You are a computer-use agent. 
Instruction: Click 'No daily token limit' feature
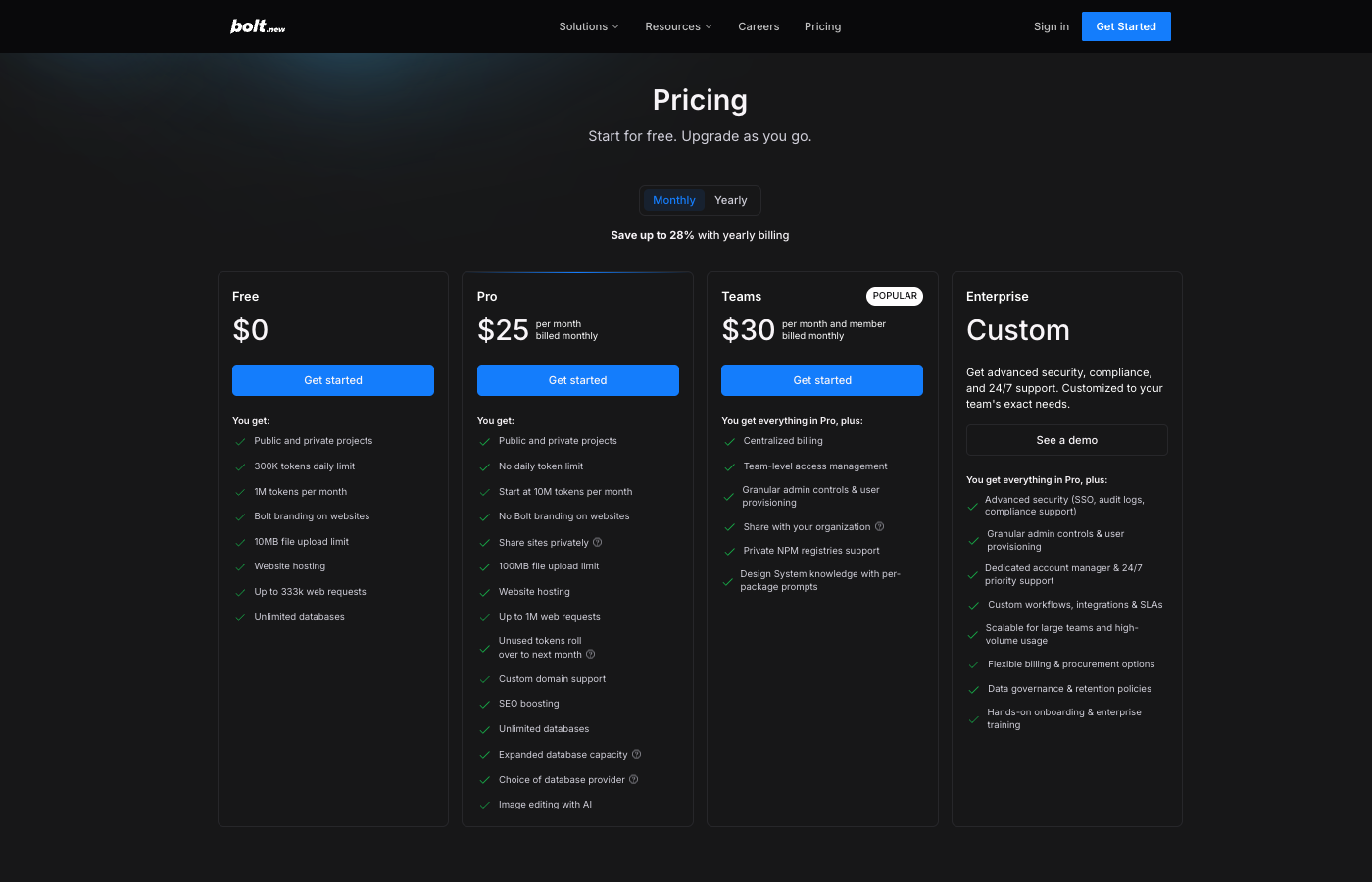pyautogui.click(x=541, y=466)
